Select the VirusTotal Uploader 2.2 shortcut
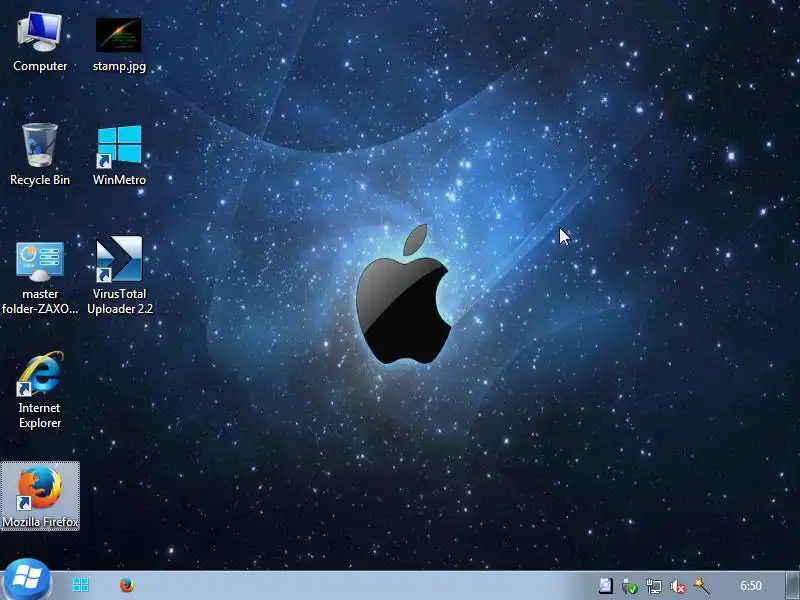800x600 pixels. [119, 276]
